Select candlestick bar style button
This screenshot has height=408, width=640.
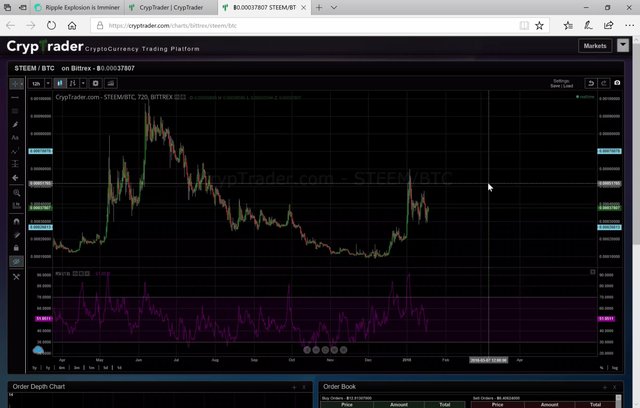pos(60,84)
